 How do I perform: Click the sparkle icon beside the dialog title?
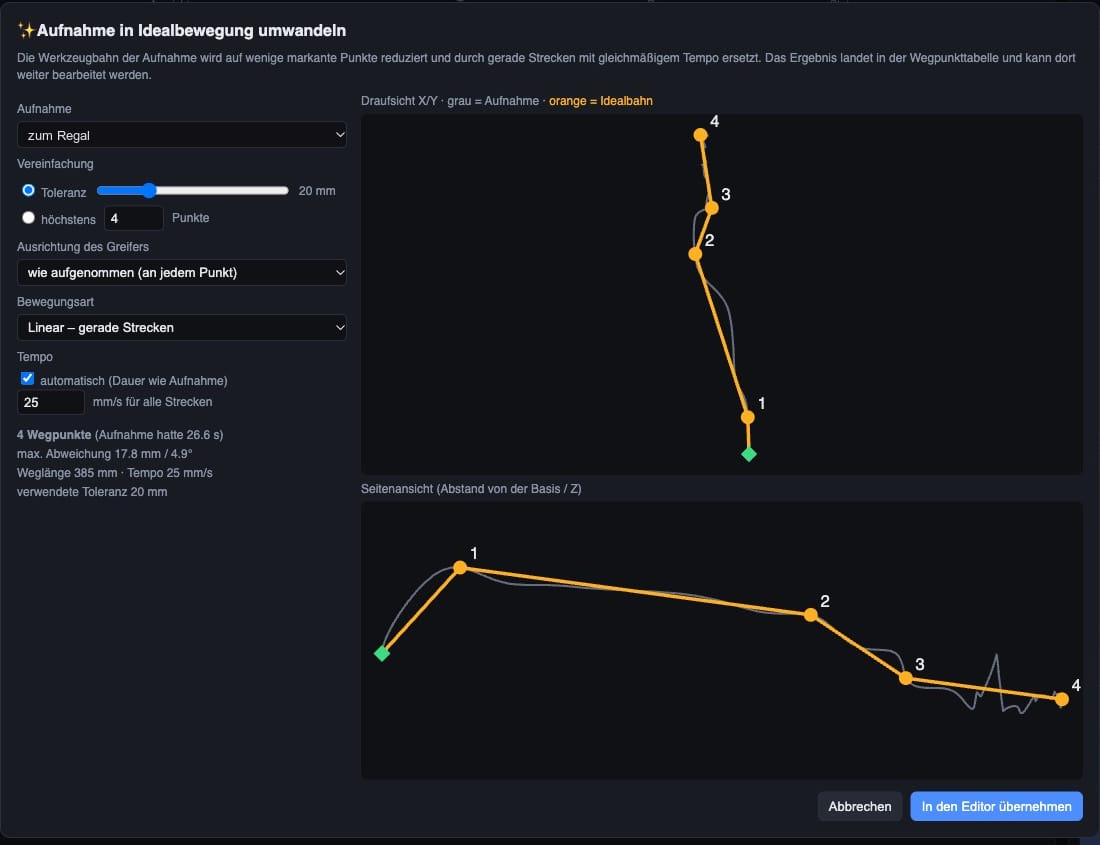pyautogui.click(x=26, y=30)
